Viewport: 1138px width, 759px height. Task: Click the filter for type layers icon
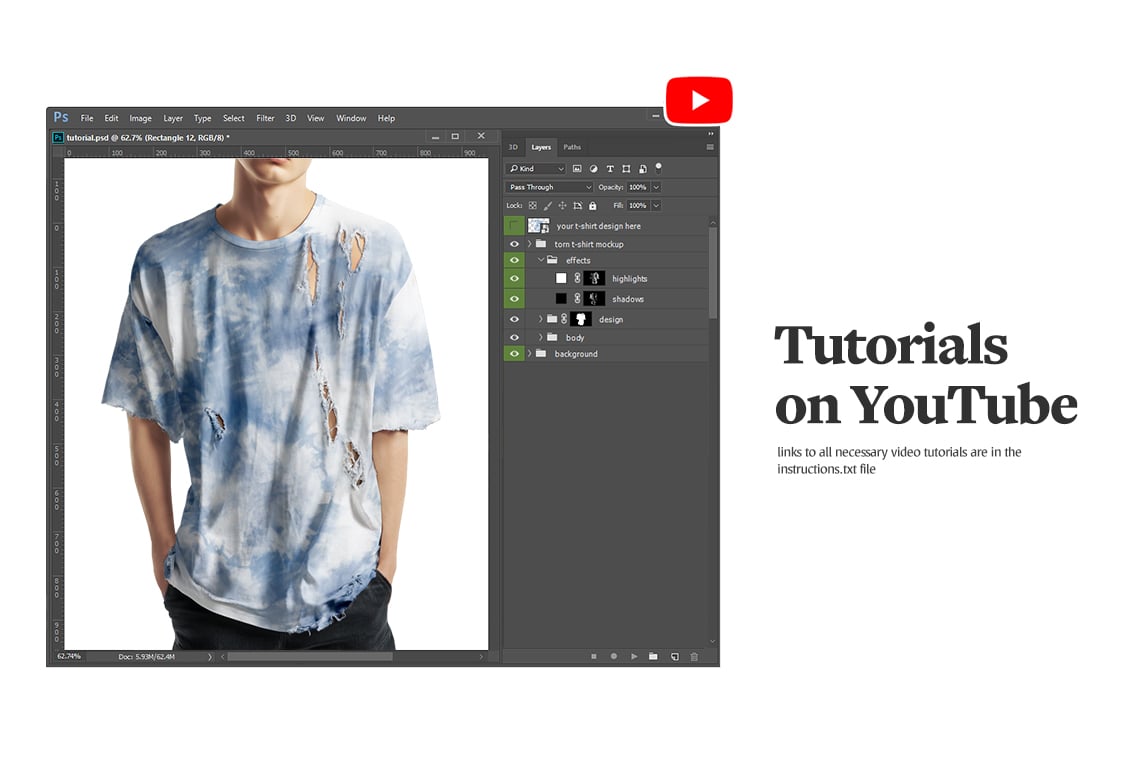[x=610, y=169]
